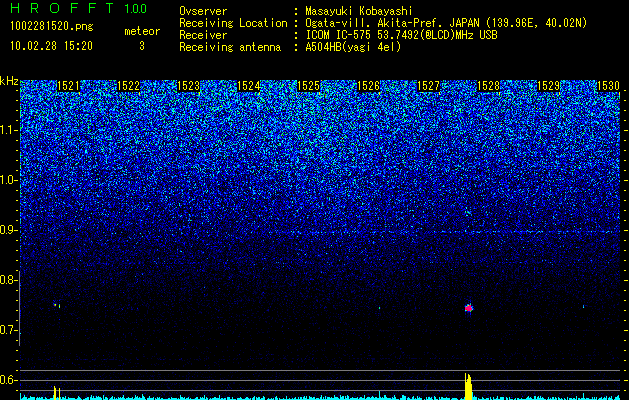This screenshot has height=400, width=629.
Task: Click the 0.7 kHz axis label
Action: point(8,330)
